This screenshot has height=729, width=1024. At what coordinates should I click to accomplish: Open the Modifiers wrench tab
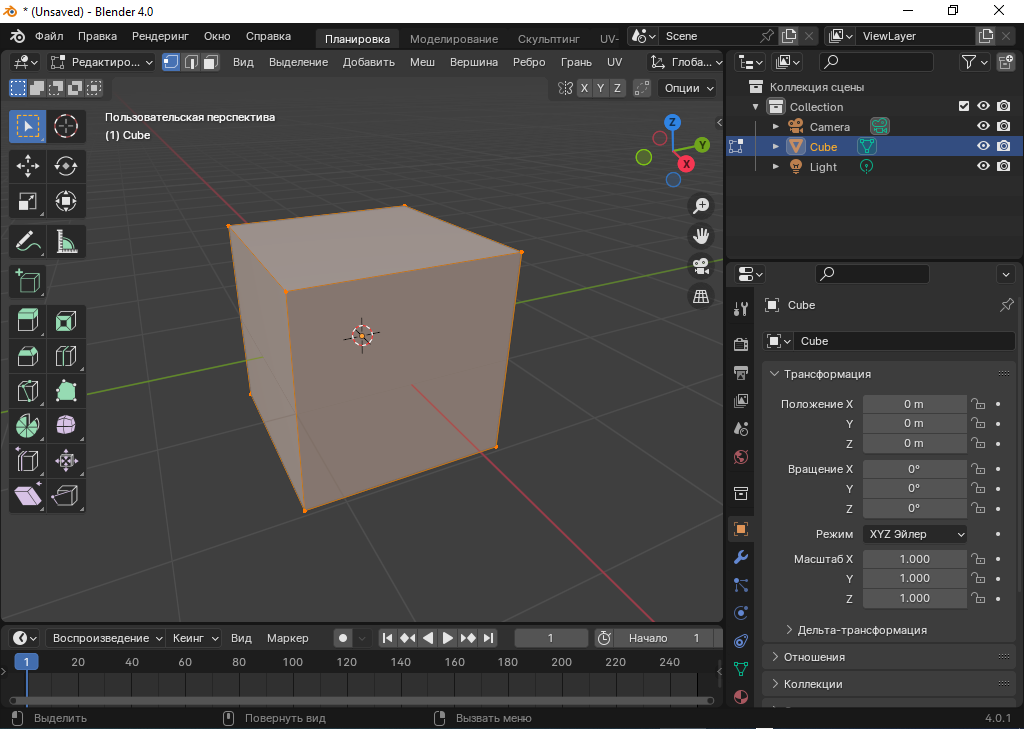(x=741, y=556)
